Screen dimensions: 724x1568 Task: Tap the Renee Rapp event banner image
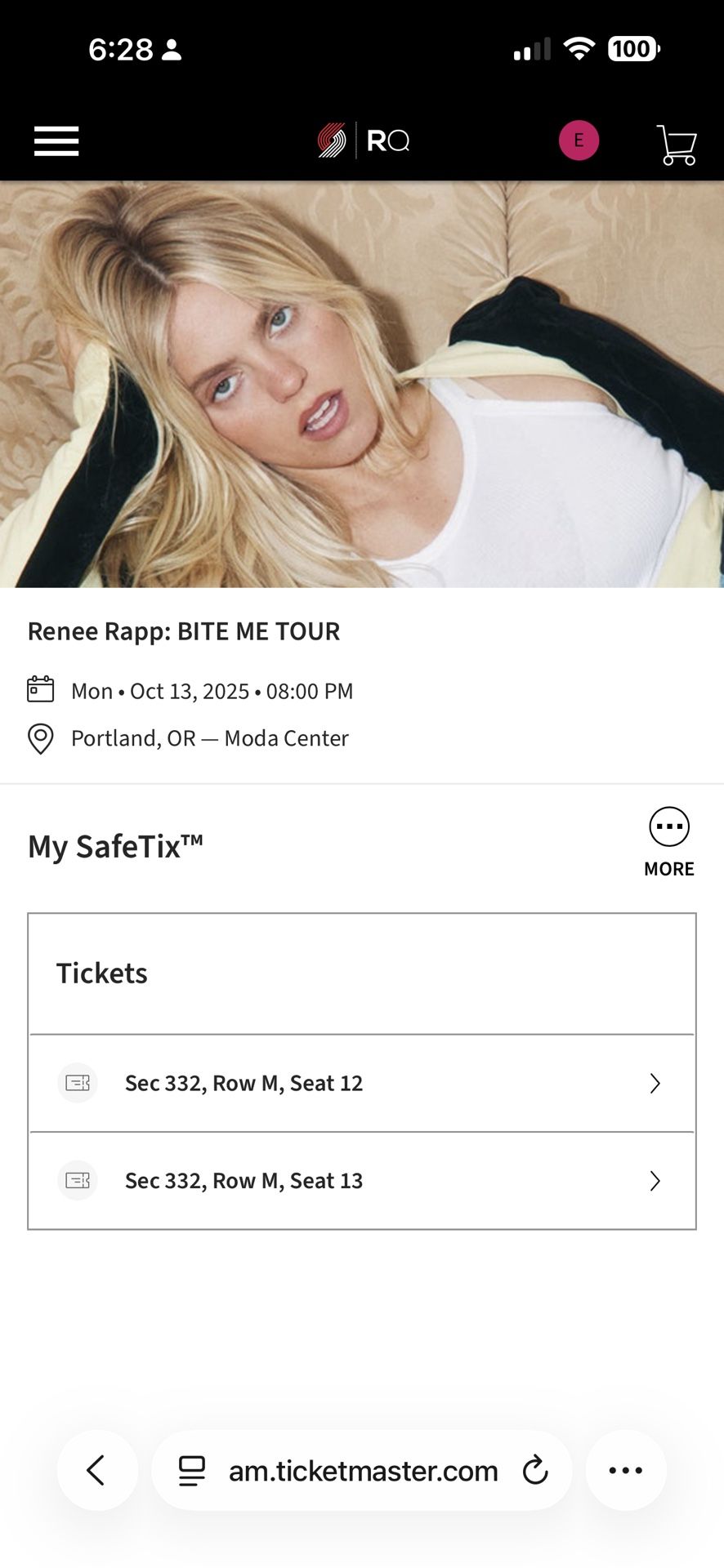pos(362,384)
